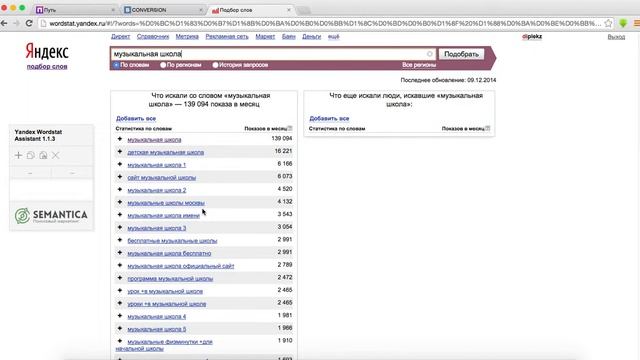This screenshot has height=360, width=640.
Task: Close the 'CONVERSION' browser tab
Action: 201,10
